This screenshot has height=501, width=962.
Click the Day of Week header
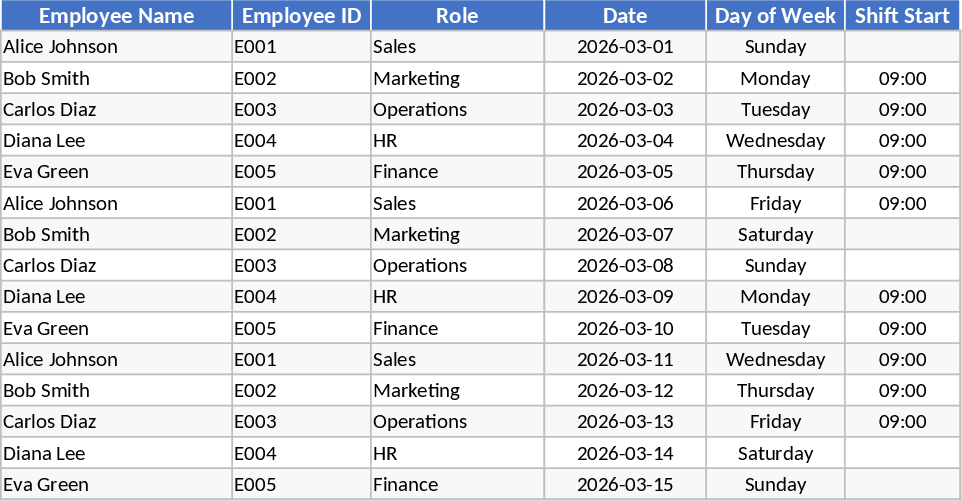775,16
